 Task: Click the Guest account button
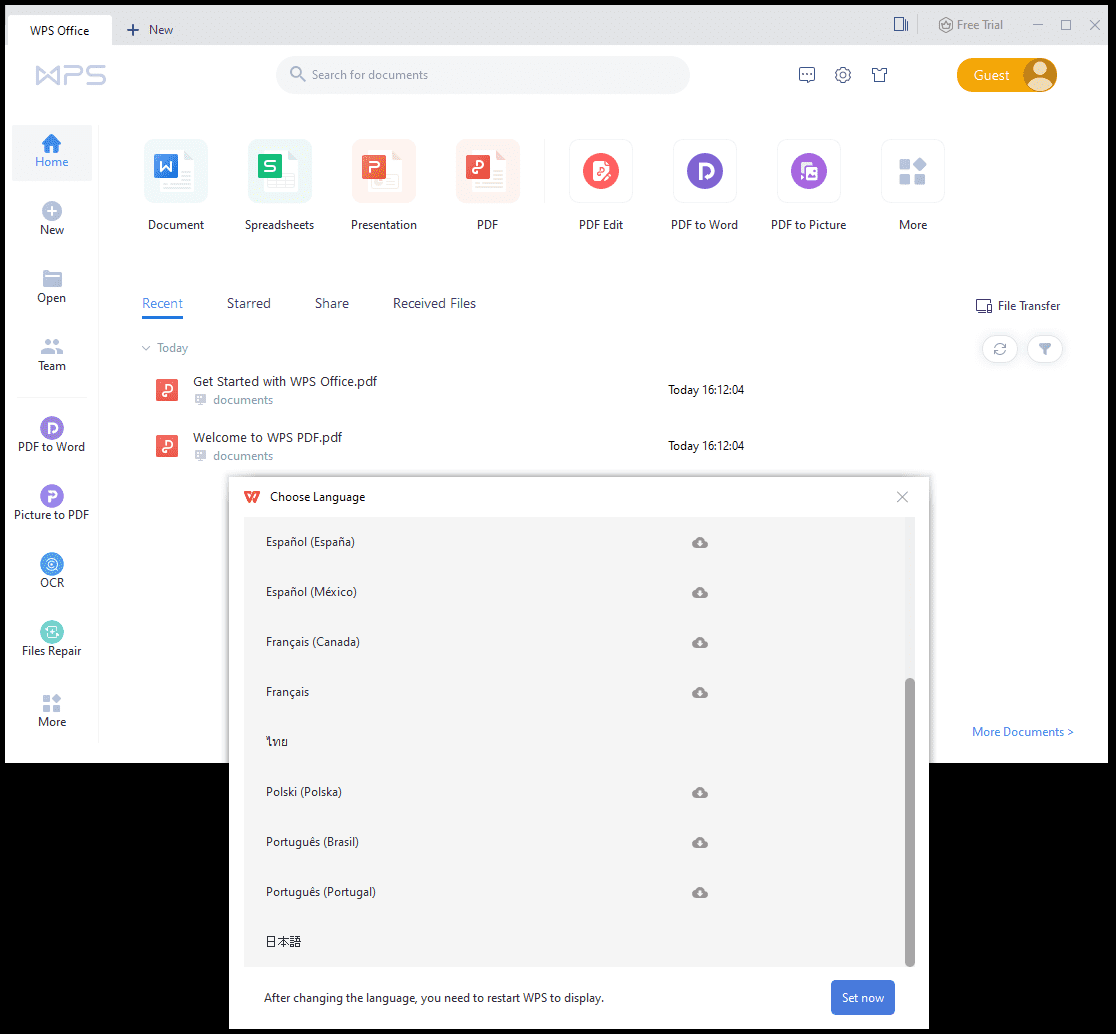pyautogui.click(x=1006, y=75)
